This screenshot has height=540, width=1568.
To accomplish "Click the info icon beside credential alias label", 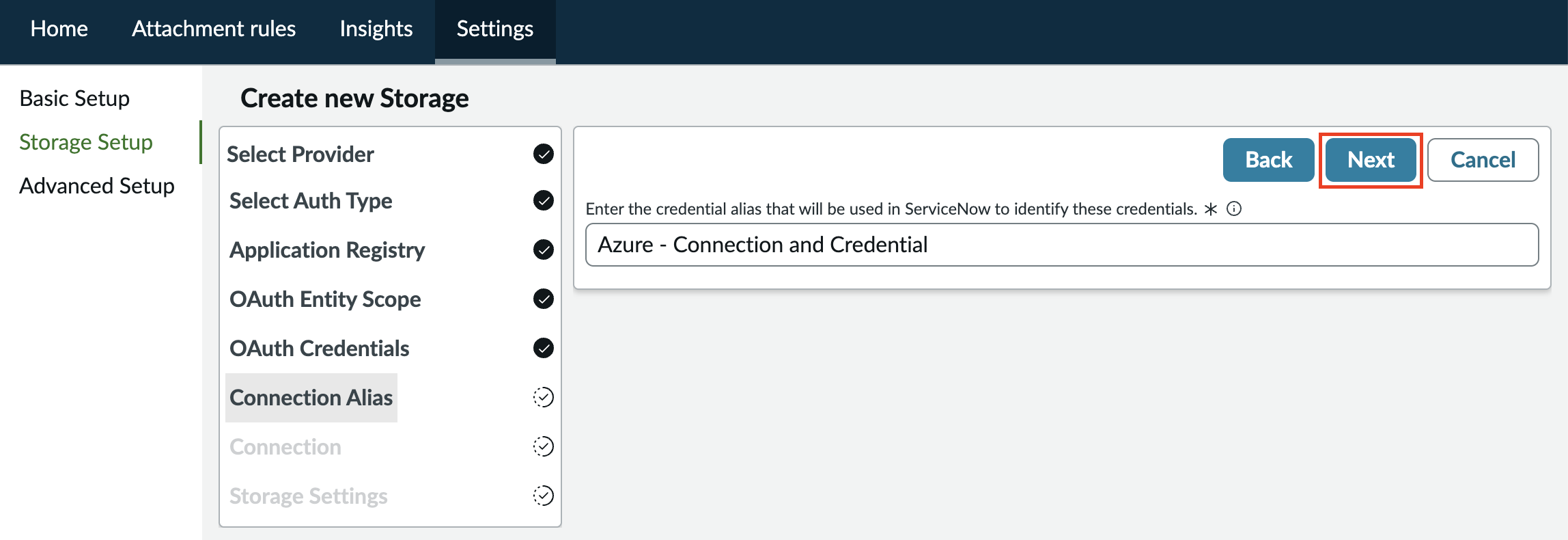I will coord(1234,208).
